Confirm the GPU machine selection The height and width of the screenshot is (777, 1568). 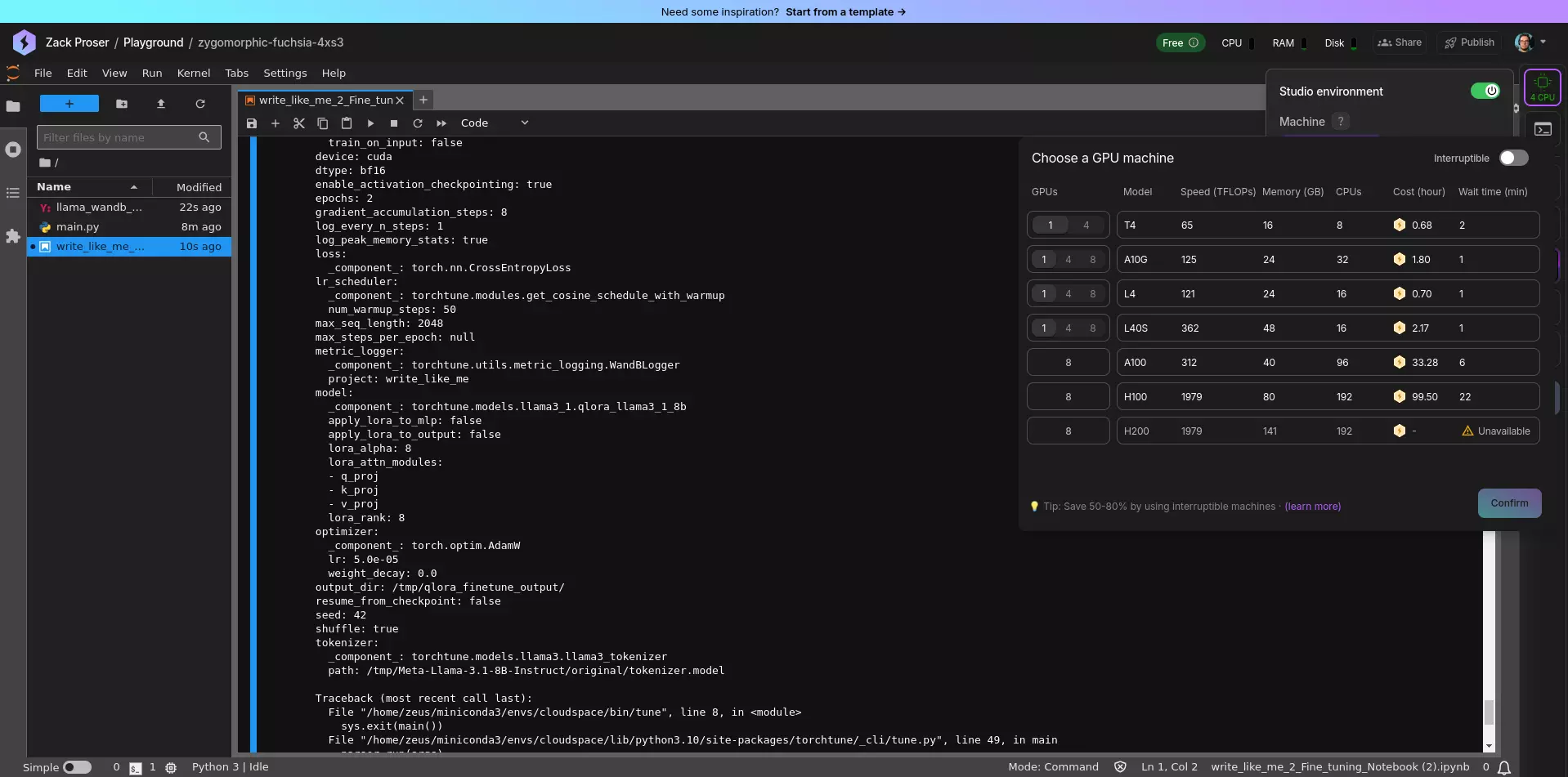(x=1508, y=502)
